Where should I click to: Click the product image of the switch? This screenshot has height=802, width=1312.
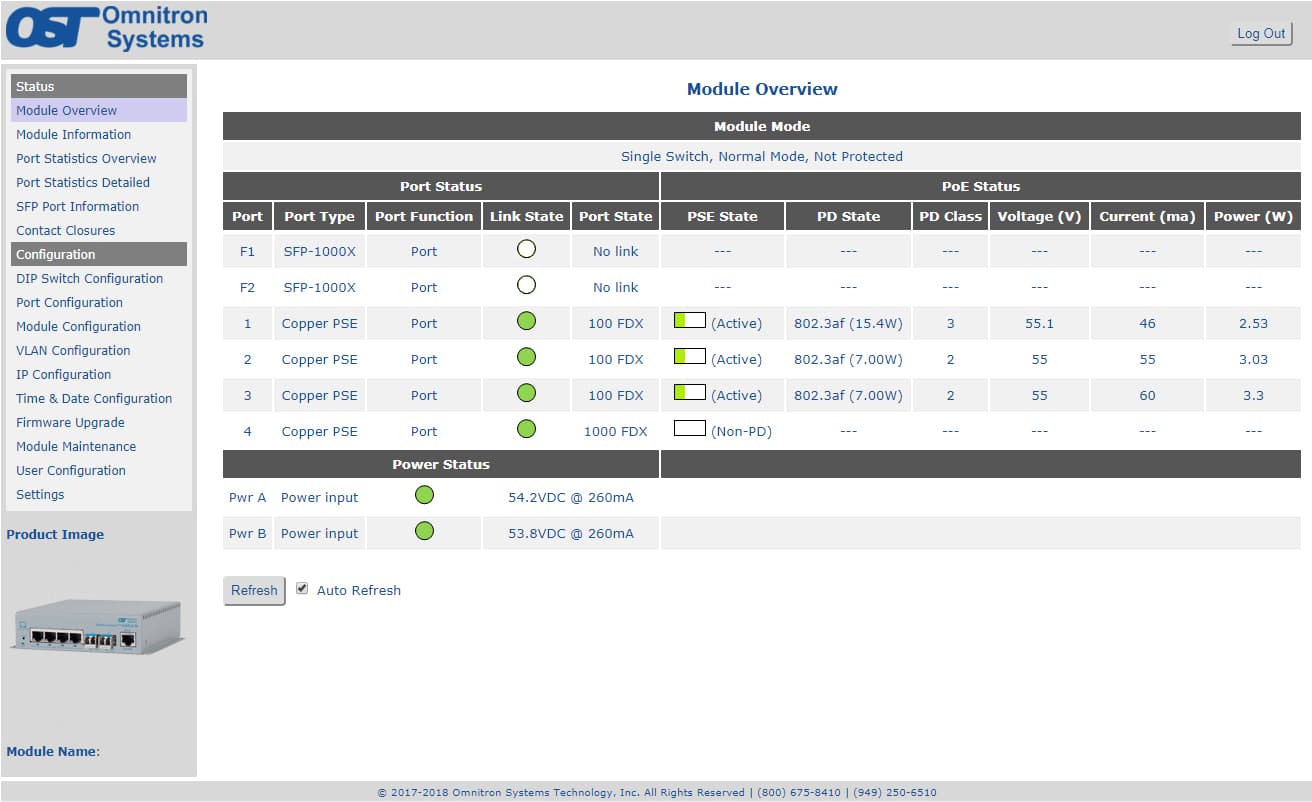point(98,626)
